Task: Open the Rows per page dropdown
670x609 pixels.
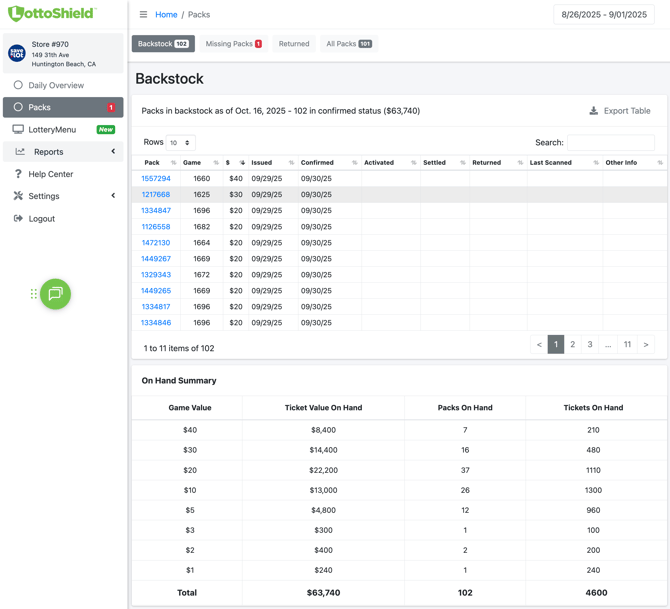Action: click(x=180, y=143)
